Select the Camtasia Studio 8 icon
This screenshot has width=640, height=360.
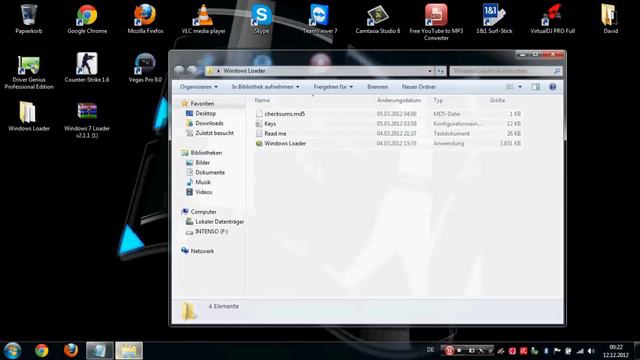point(378,19)
